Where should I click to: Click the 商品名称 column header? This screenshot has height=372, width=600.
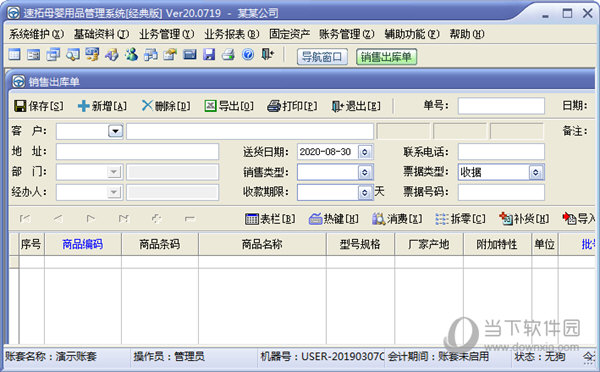pyautogui.click(x=262, y=244)
